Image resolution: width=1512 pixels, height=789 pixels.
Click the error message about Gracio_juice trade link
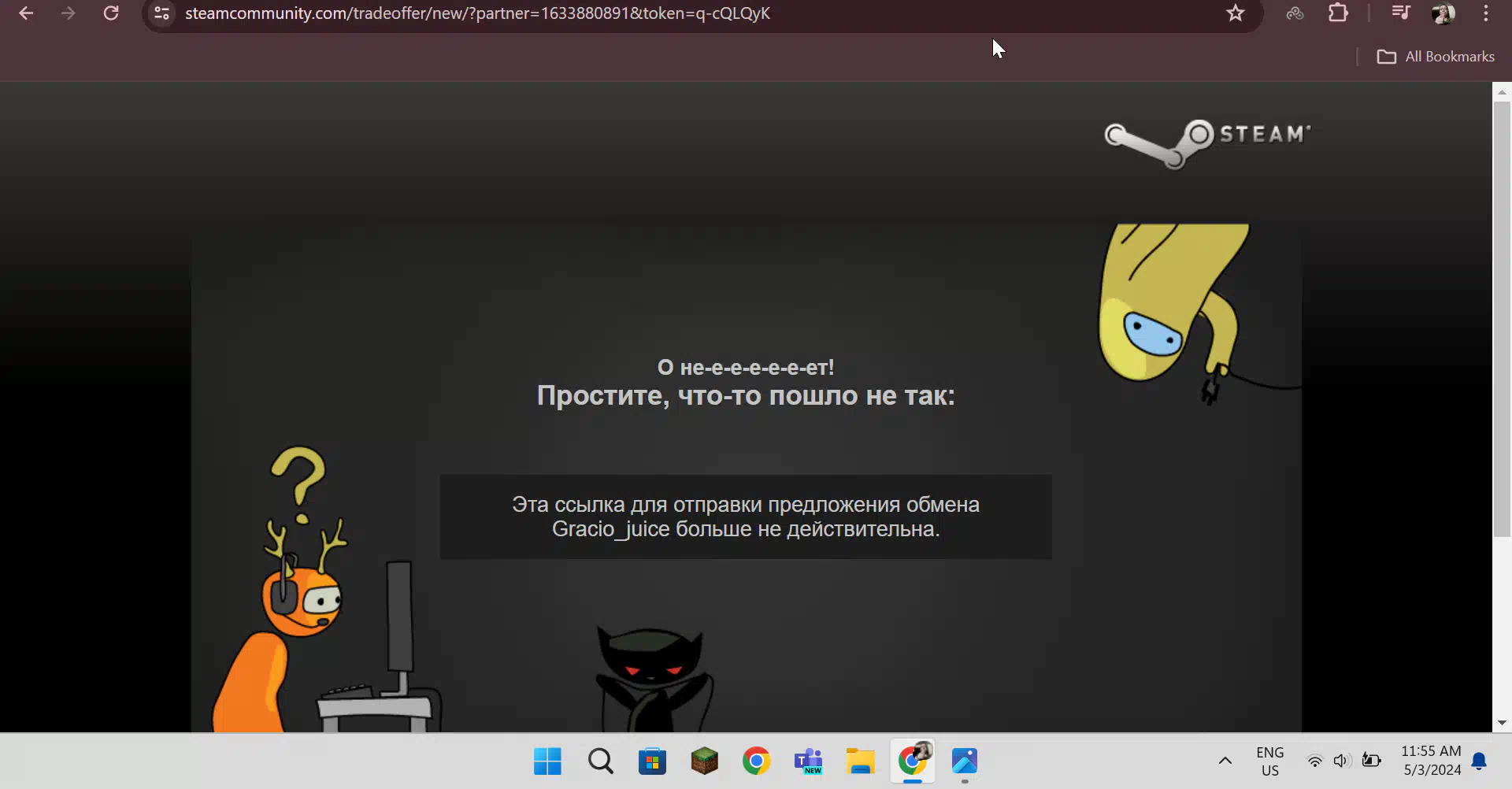pyautogui.click(x=746, y=517)
